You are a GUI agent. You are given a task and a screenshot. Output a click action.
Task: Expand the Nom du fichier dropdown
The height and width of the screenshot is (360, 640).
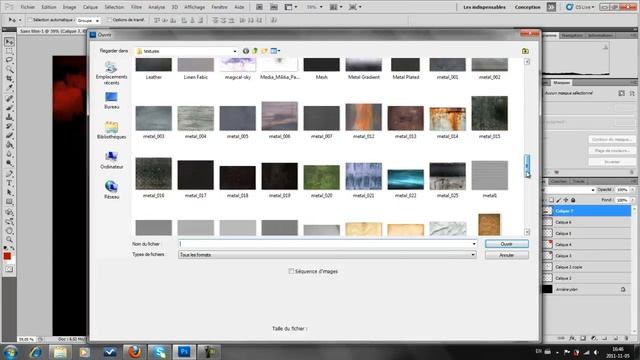click(473, 244)
